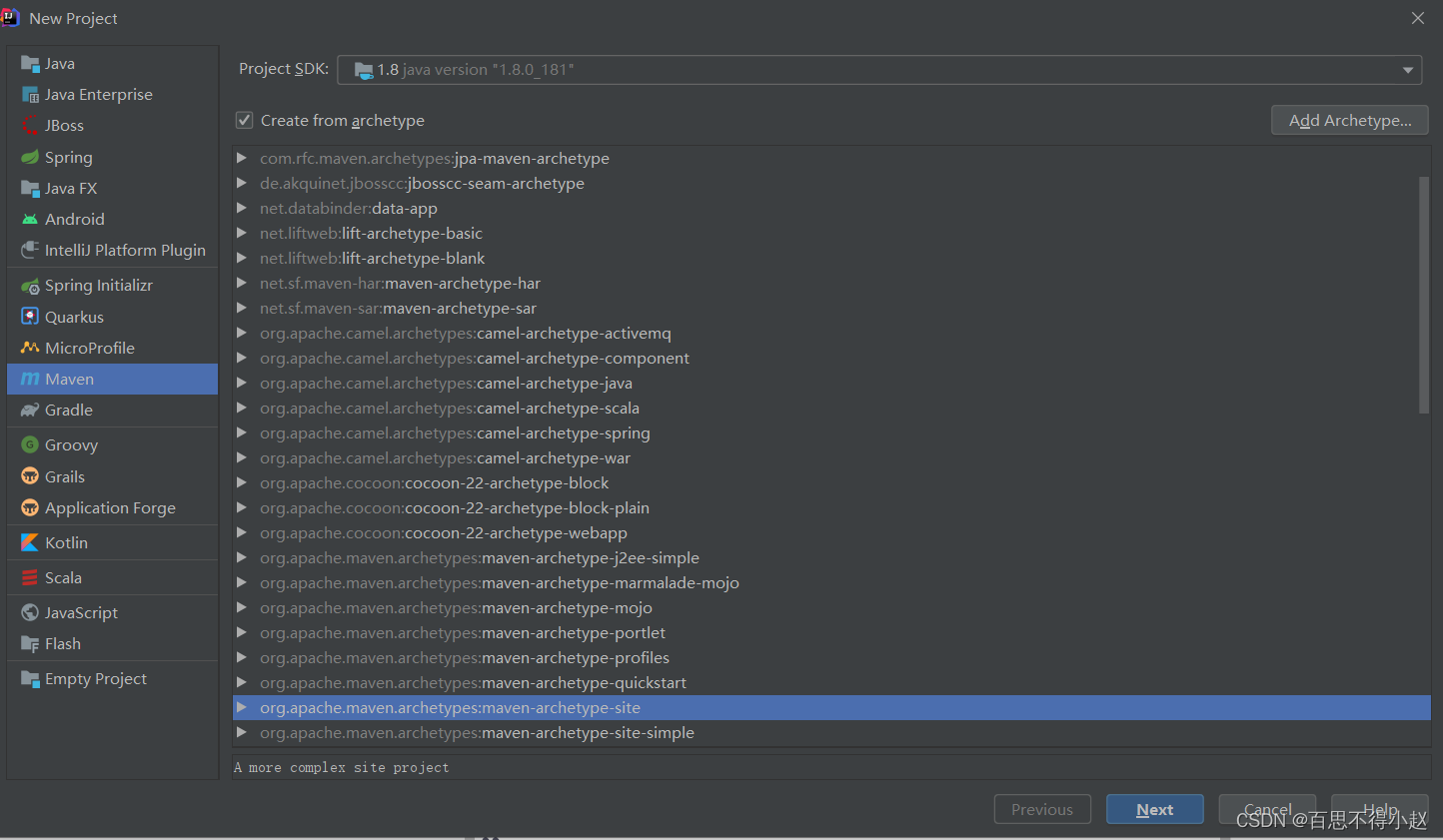Close the New Project dialog
Viewport: 1443px width, 840px height.
[x=1418, y=18]
